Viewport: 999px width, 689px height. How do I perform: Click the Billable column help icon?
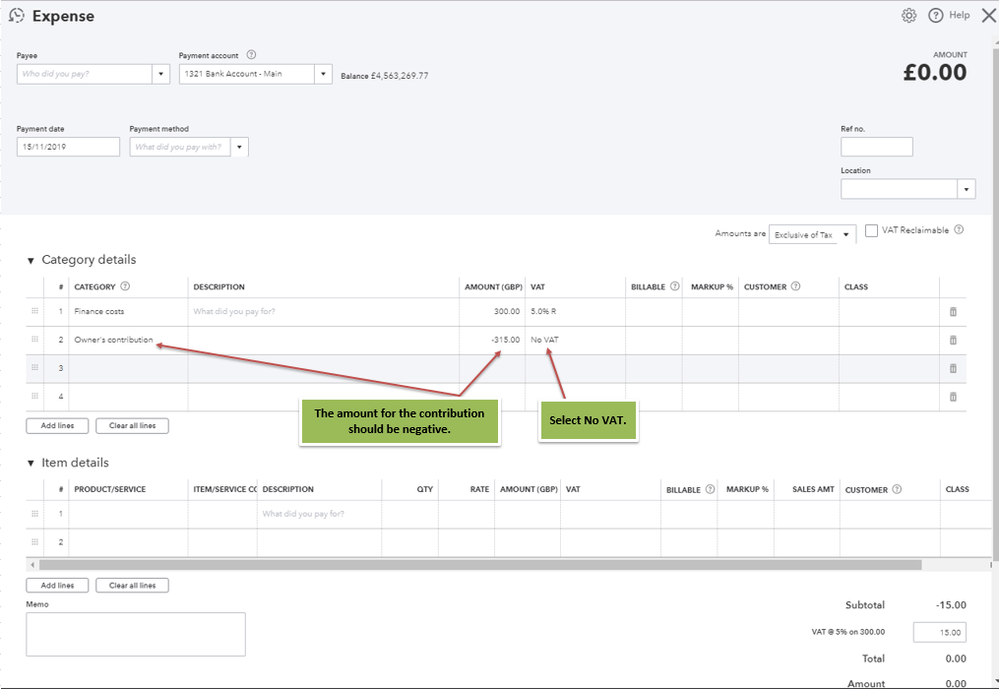pyautogui.click(x=675, y=287)
